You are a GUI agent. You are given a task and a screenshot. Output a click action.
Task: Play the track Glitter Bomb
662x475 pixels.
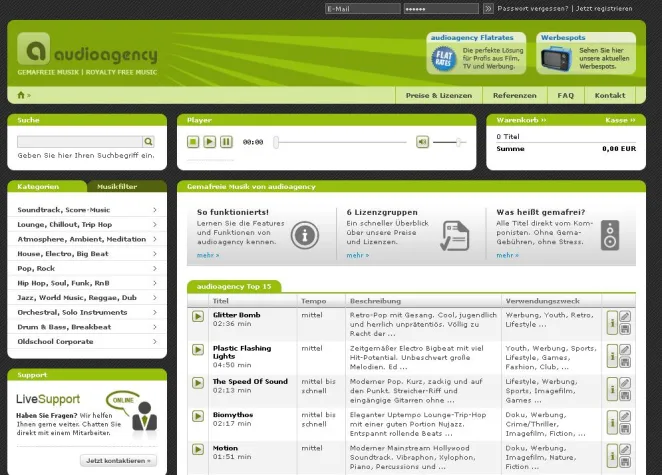198,318
